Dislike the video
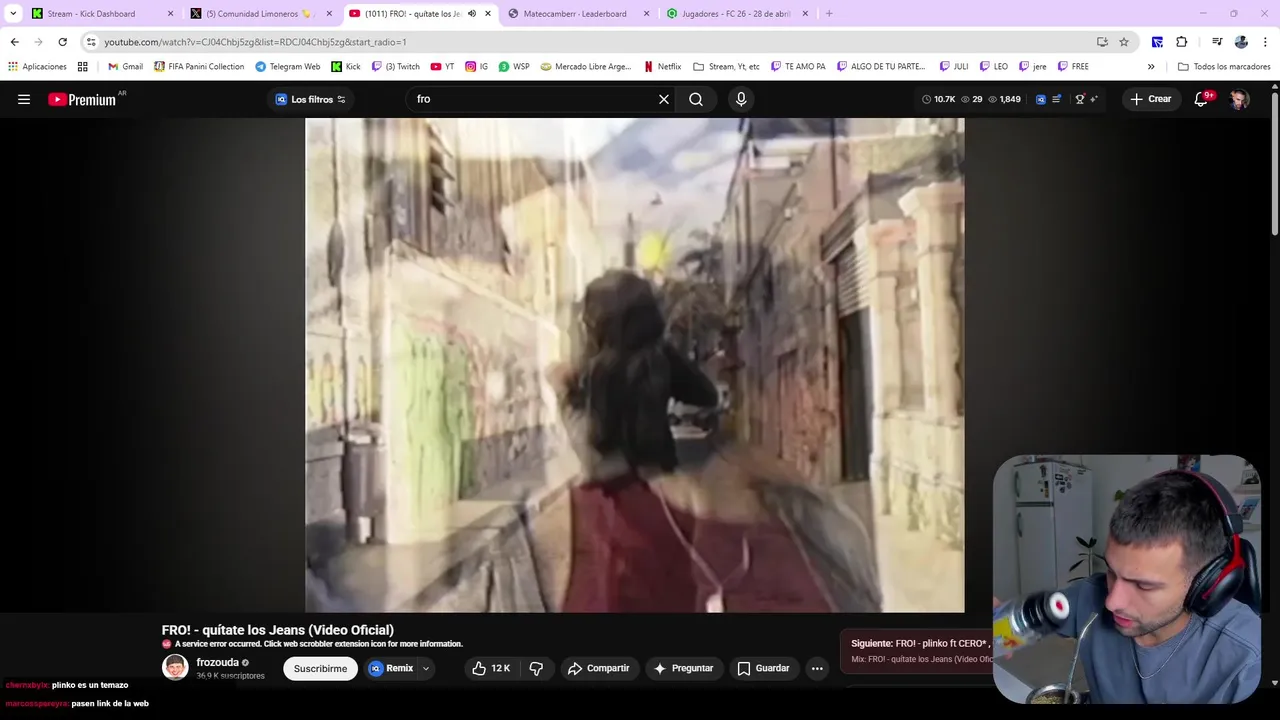The image size is (1280, 720). click(536, 668)
